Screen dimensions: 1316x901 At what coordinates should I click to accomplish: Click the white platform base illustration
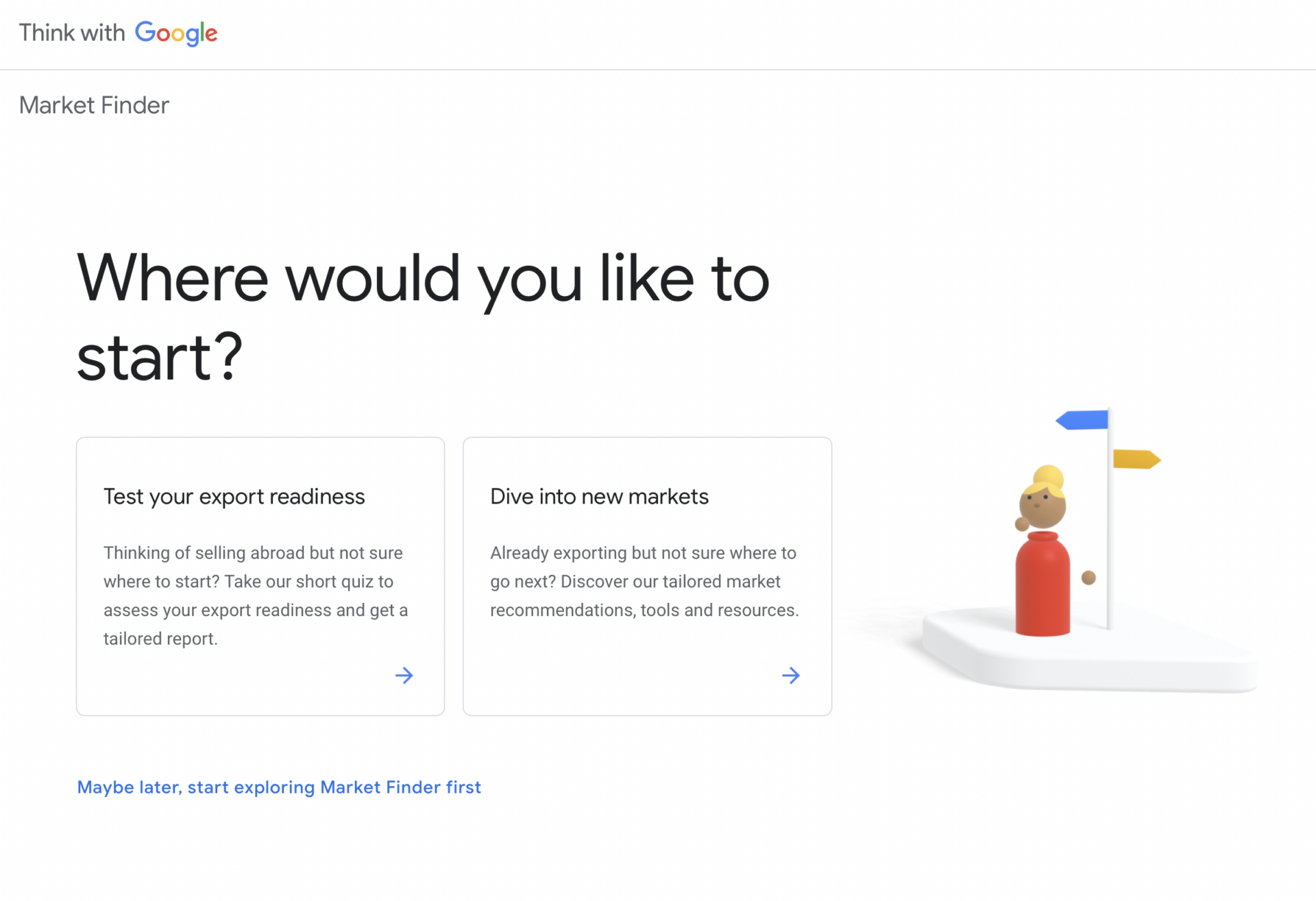pyautogui.click(x=1090, y=650)
